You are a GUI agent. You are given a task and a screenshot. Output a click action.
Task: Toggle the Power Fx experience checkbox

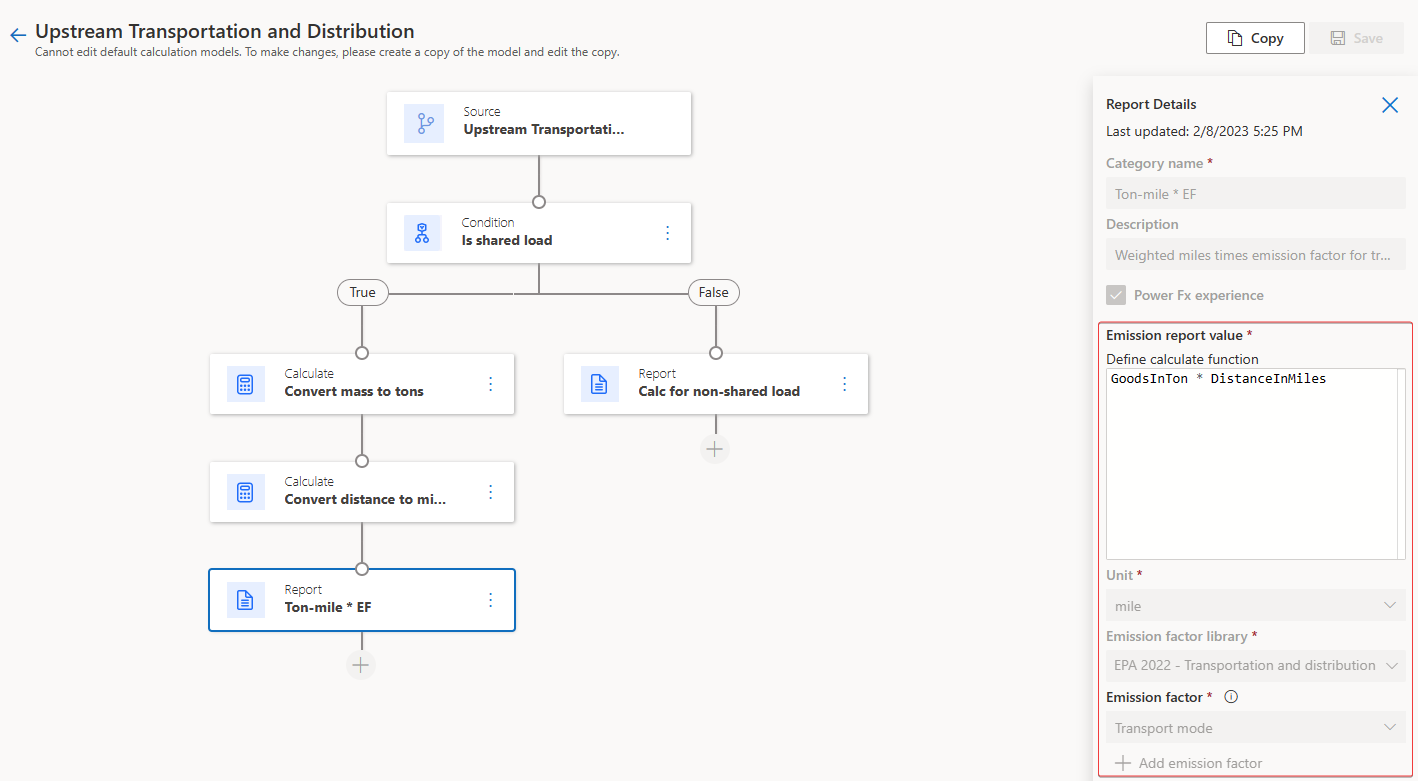coord(1116,294)
